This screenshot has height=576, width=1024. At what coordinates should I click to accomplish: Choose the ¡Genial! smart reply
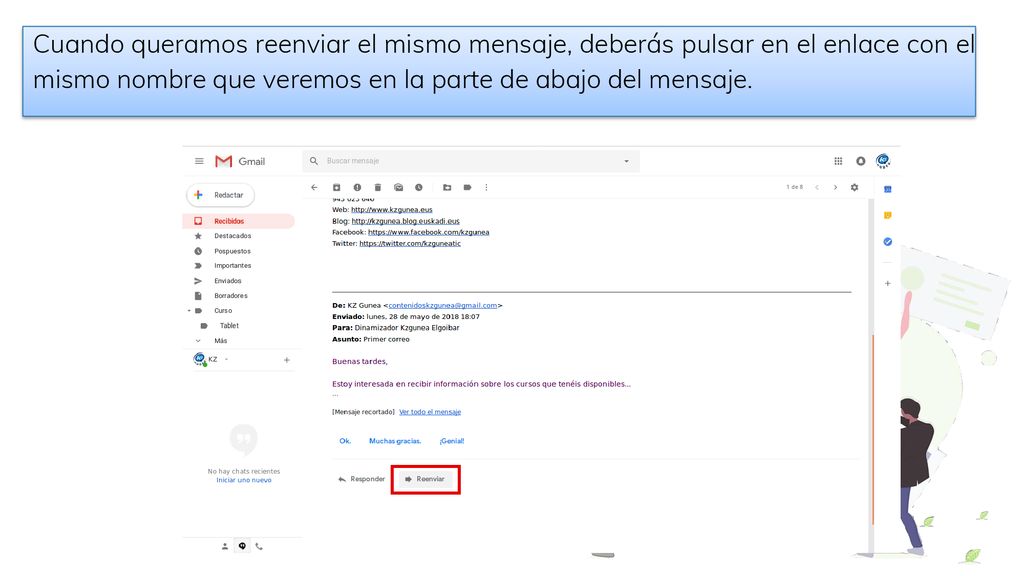point(452,441)
